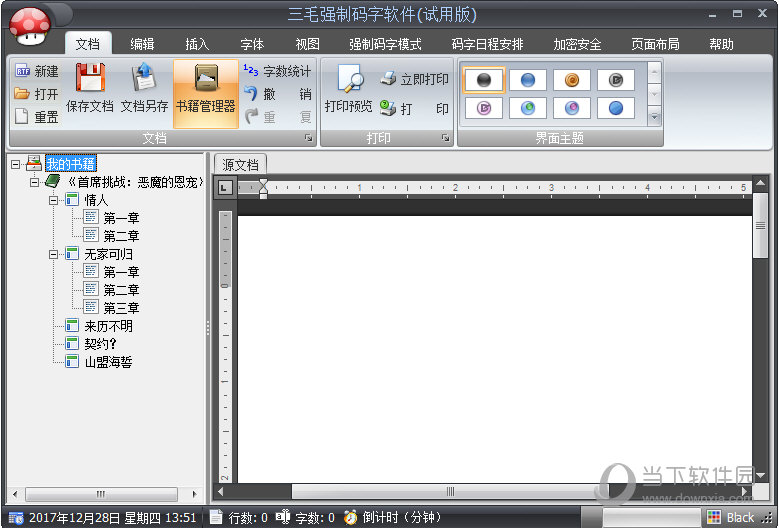Select the orange theme in 界面主题 gallery
Screen dimensions: 779x528
(x=572, y=80)
